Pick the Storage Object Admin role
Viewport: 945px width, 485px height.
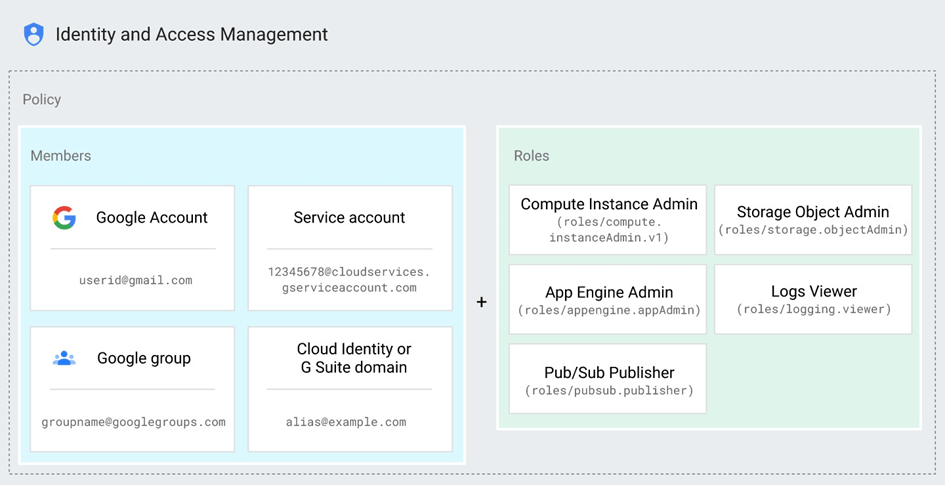tap(812, 219)
